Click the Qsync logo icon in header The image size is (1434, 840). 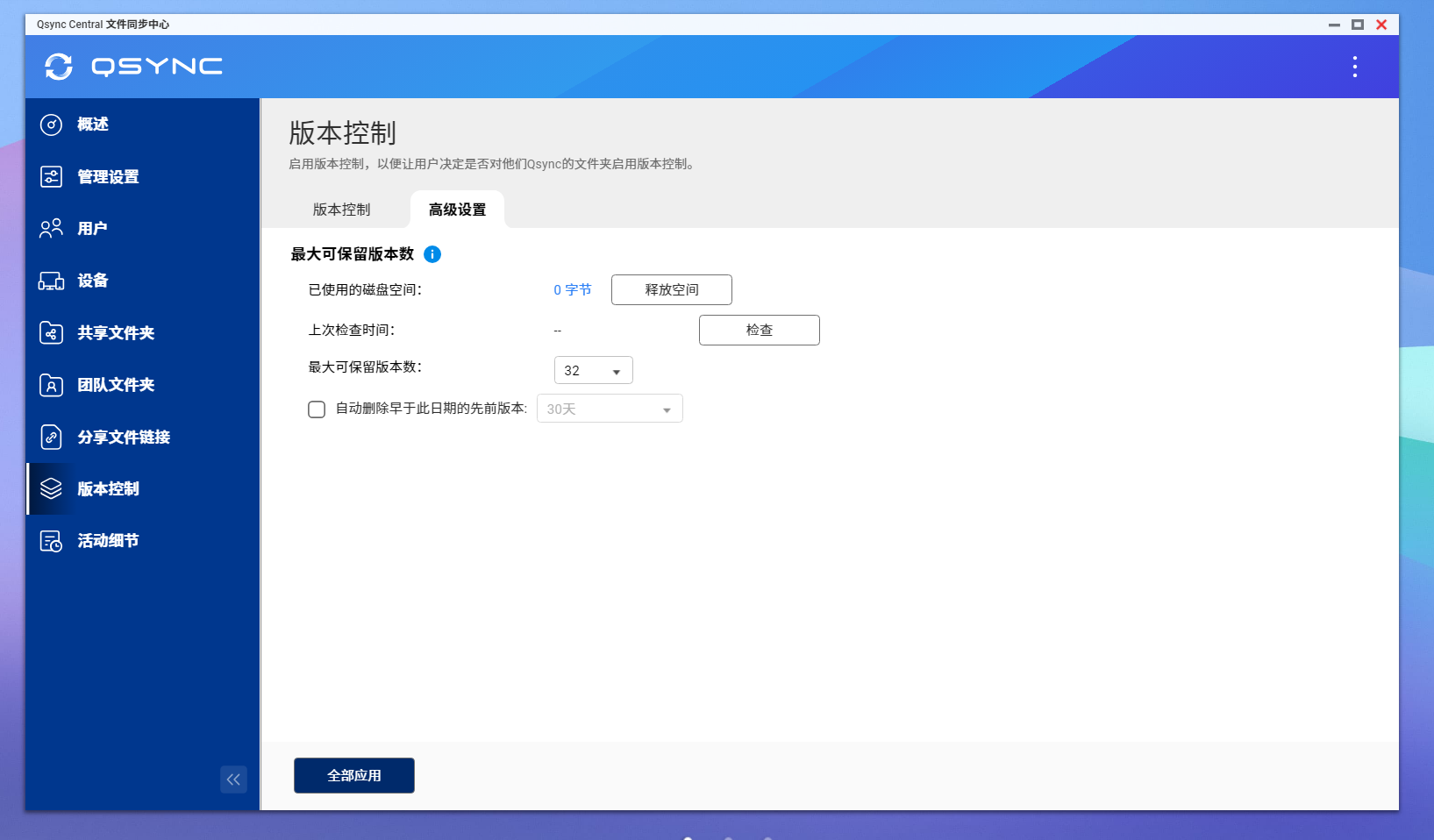pyautogui.click(x=59, y=67)
